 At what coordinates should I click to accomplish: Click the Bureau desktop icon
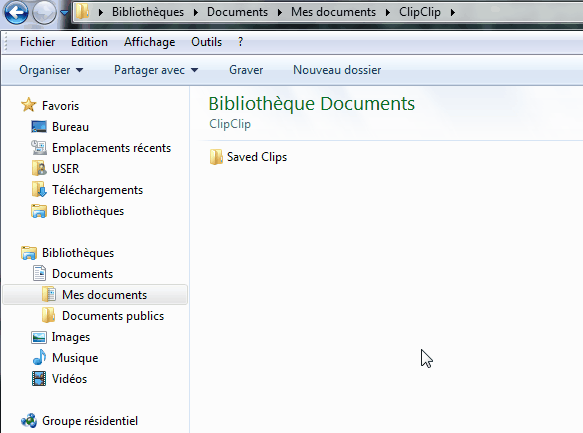pyautogui.click(x=39, y=127)
